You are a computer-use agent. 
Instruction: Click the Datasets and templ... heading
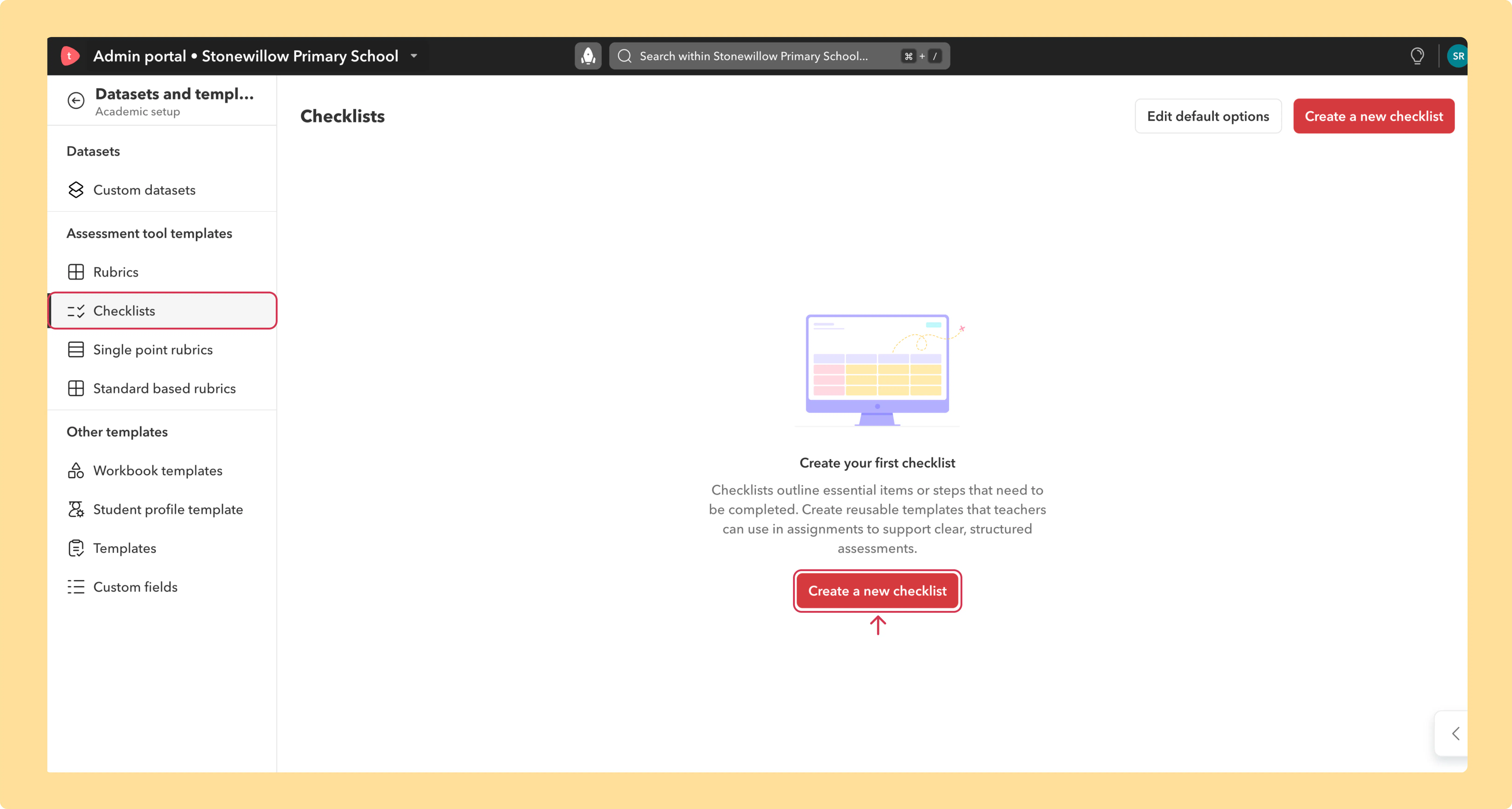tap(174, 94)
